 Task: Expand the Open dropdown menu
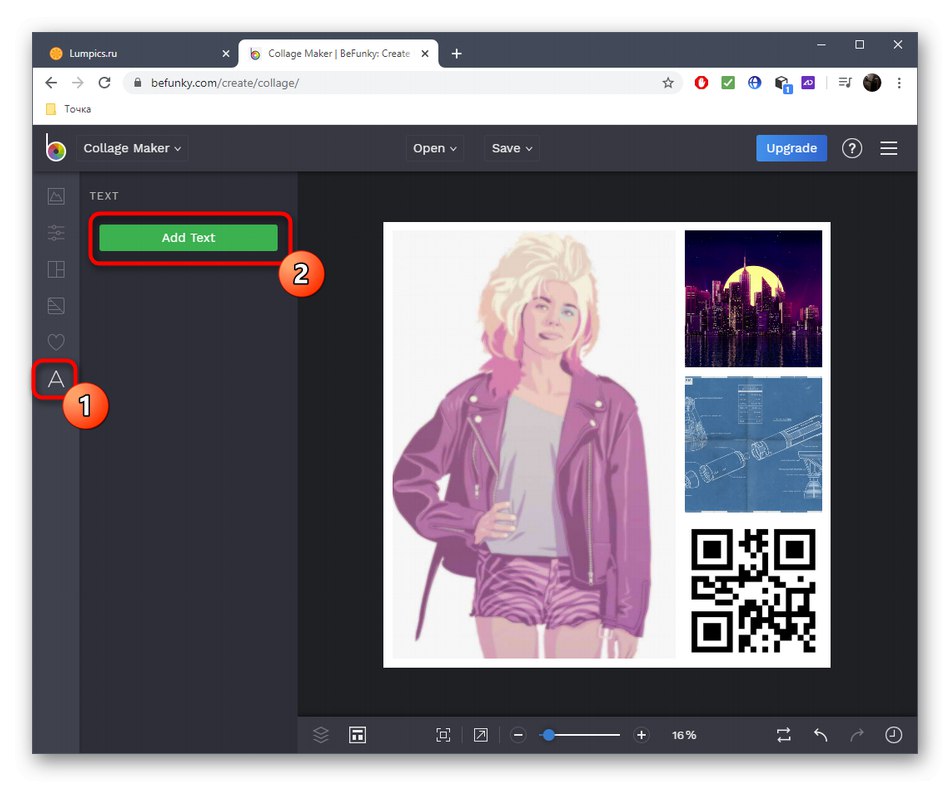434,148
